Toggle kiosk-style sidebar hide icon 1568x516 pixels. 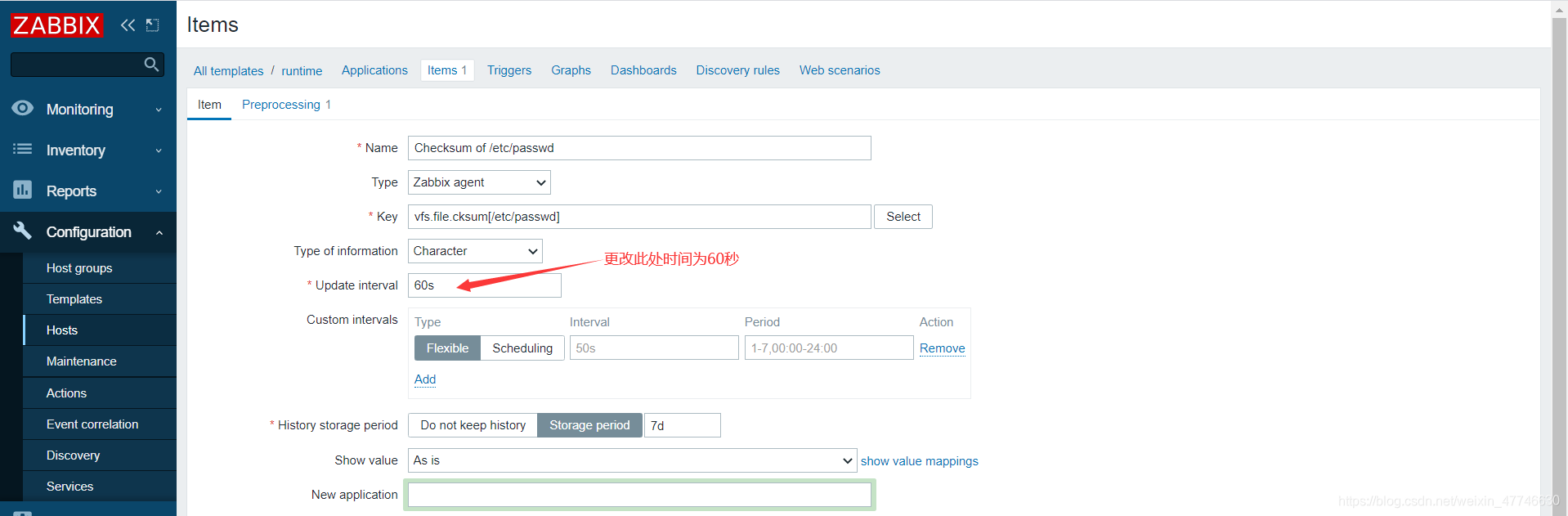[152, 25]
